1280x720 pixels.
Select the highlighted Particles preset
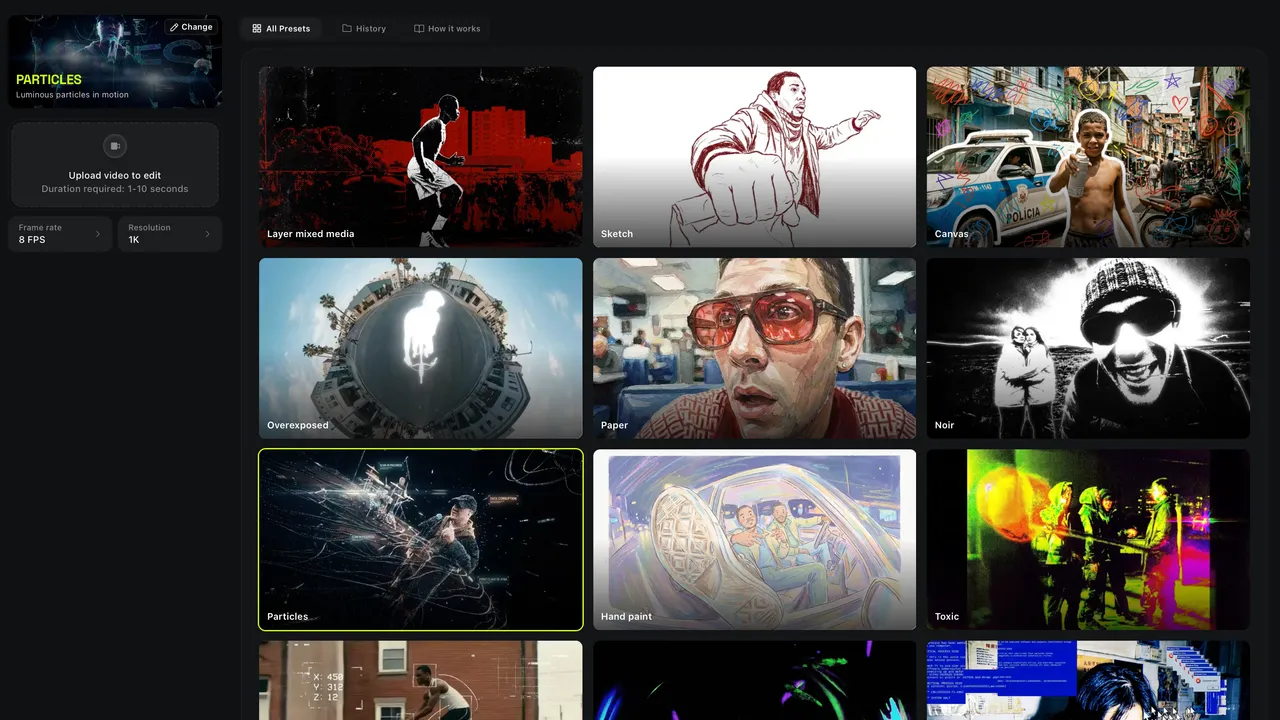(421, 540)
